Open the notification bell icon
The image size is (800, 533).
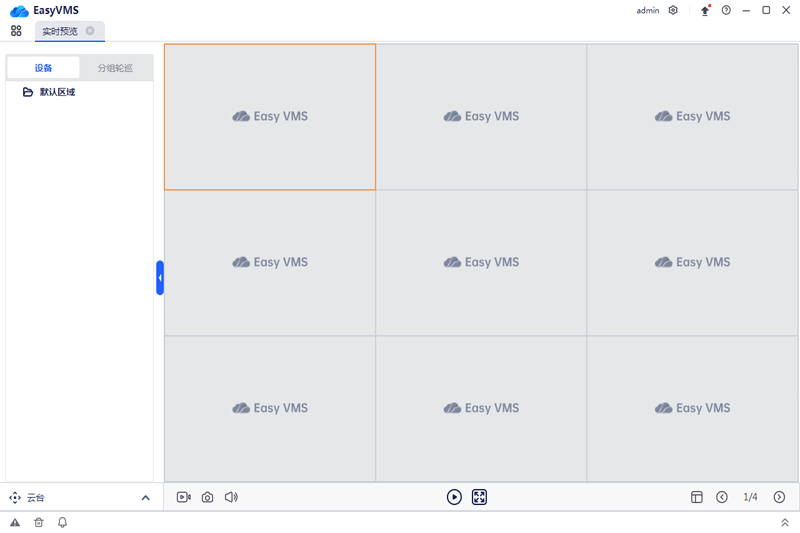[62, 522]
